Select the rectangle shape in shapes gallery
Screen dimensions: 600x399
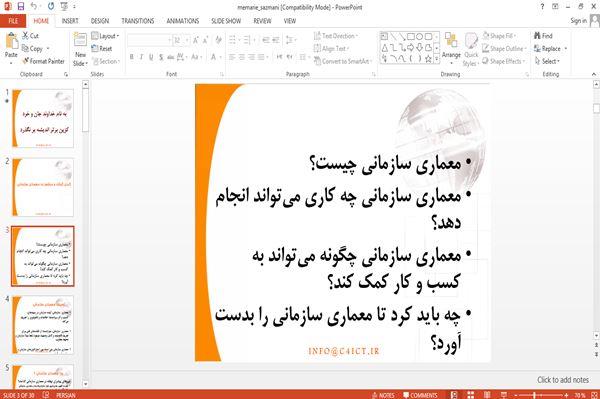click(x=411, y=37)
